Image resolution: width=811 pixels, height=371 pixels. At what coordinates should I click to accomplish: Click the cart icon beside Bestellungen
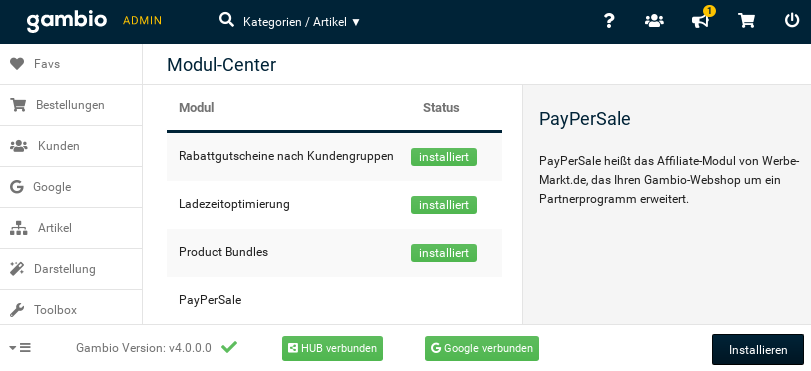coord(18,105)
